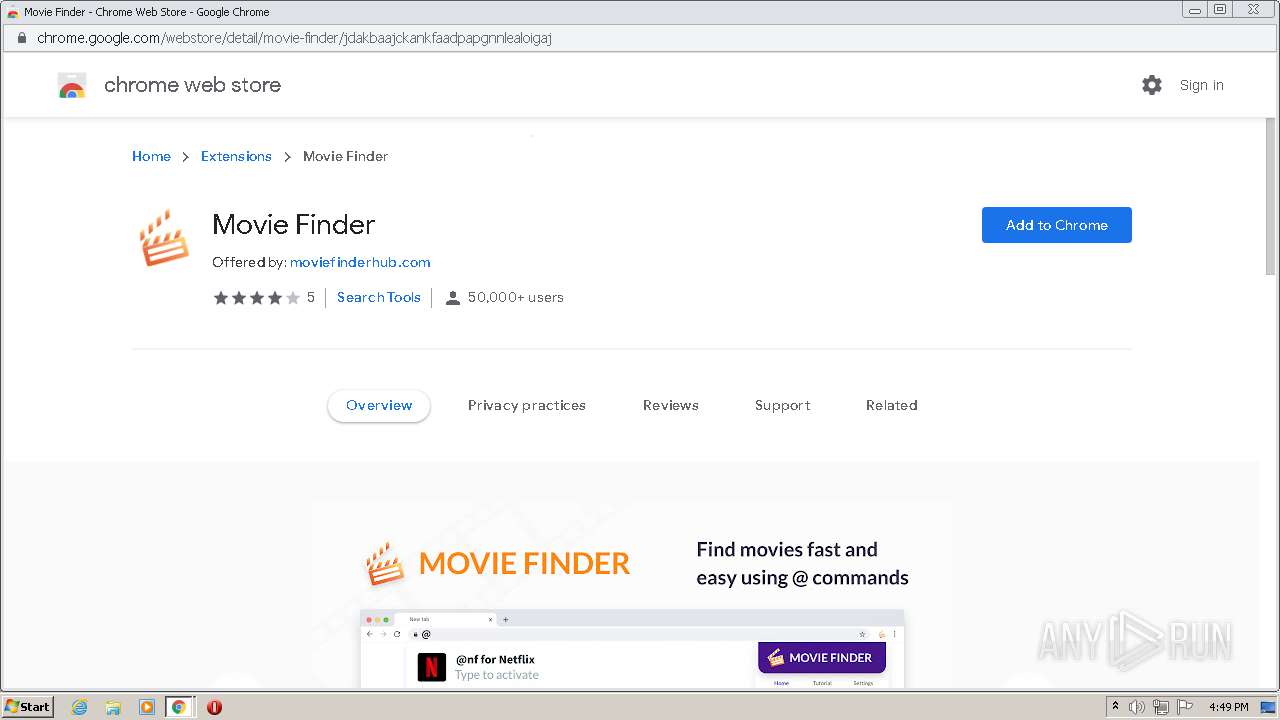Click the Chrome icon in the taskbar

click(x=179, y=707)
